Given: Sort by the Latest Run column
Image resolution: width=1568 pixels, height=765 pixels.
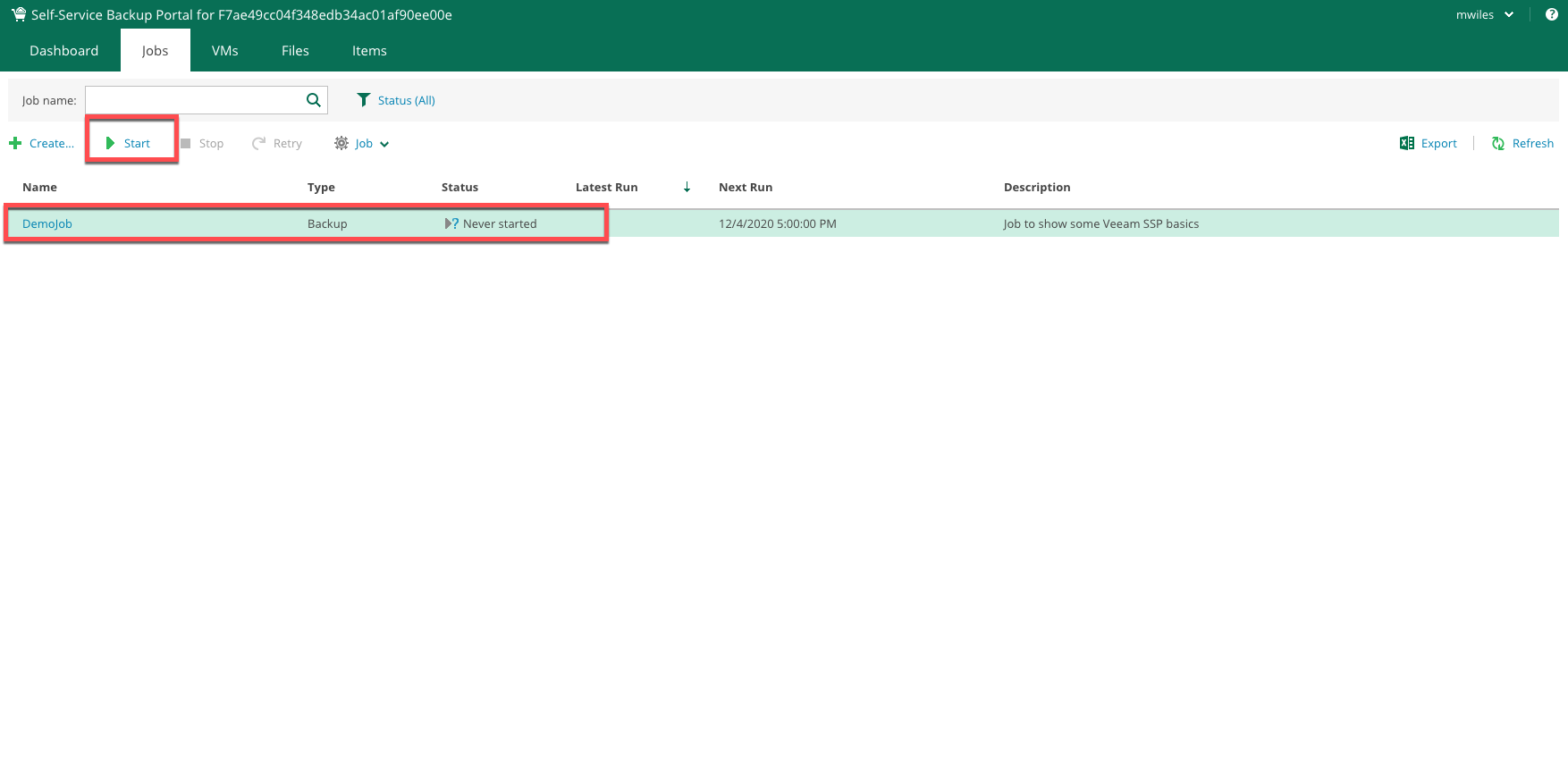Looking at the screenshot, I should coord(606,187).
